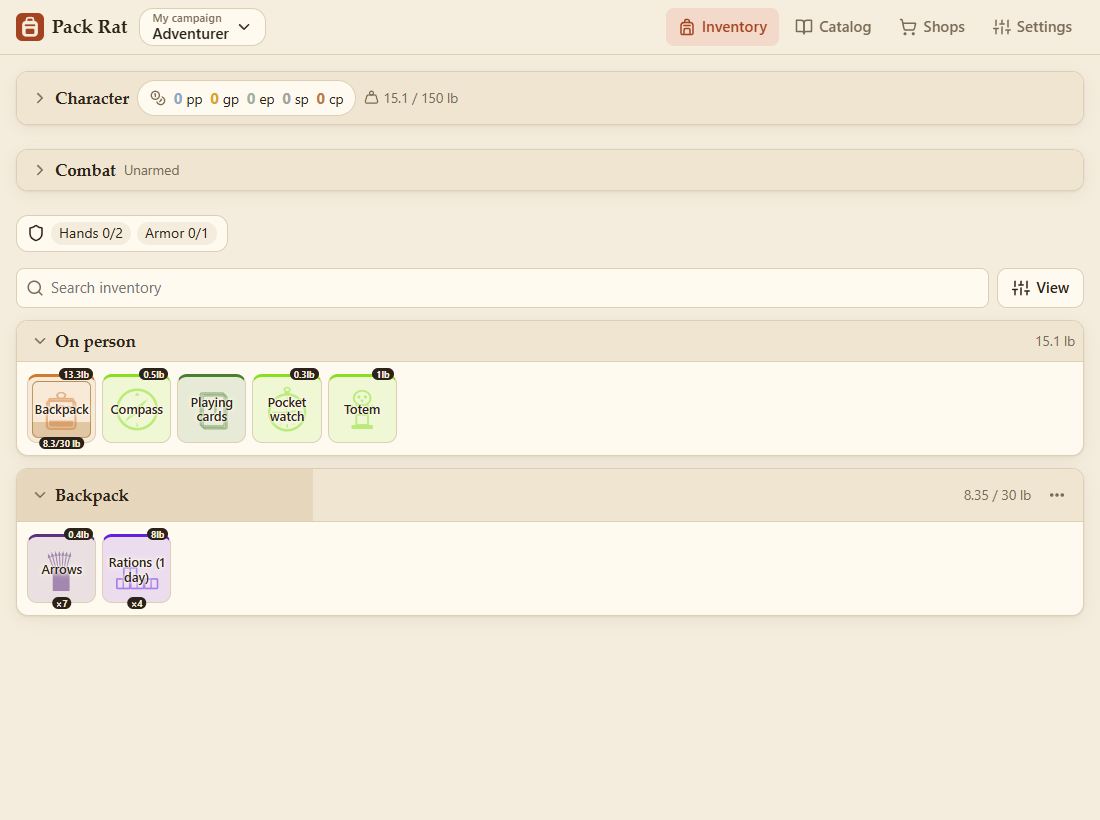The height and width of the screenshot is (820, 1100).
Task: Click the Search inventory field
Action: tap(502, 288)
